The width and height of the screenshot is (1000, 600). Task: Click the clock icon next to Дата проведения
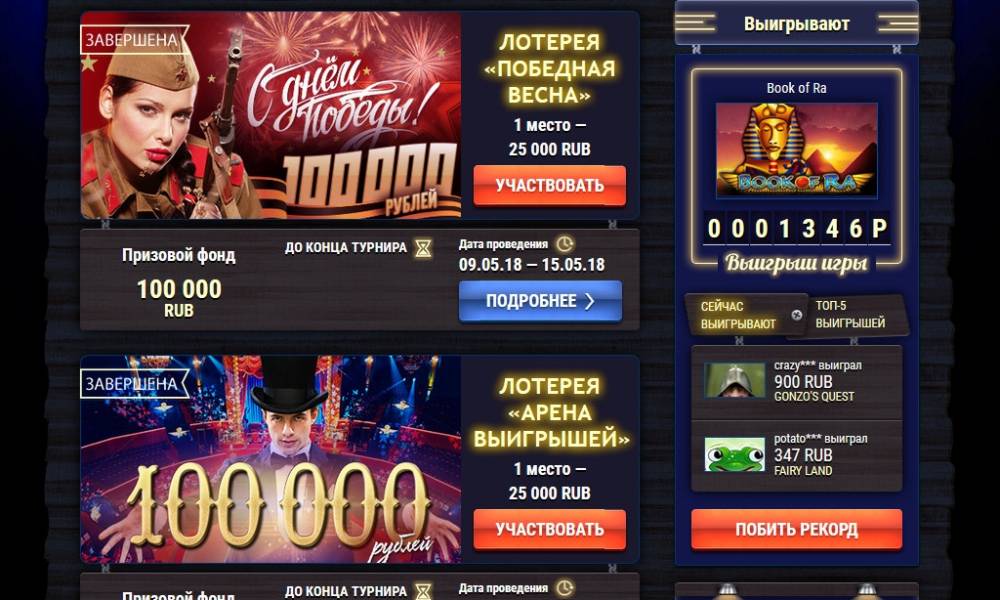[x=564, y=244]
